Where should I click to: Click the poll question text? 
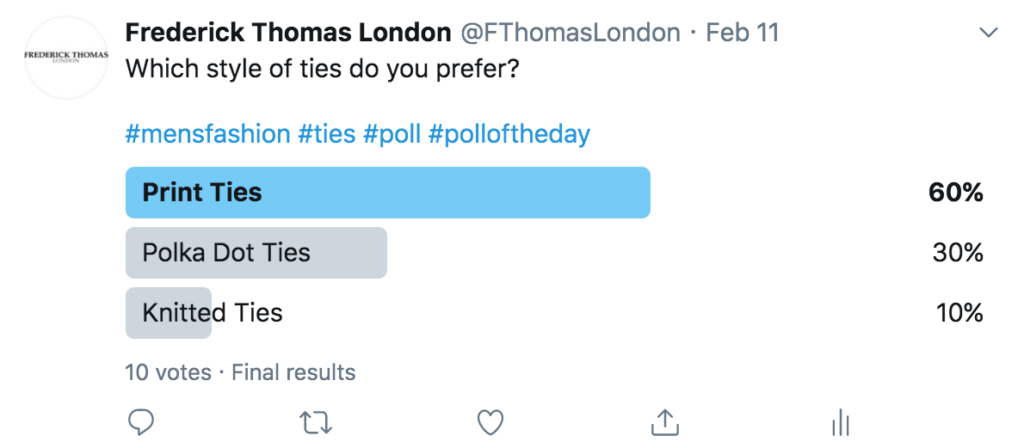(322, 69)
